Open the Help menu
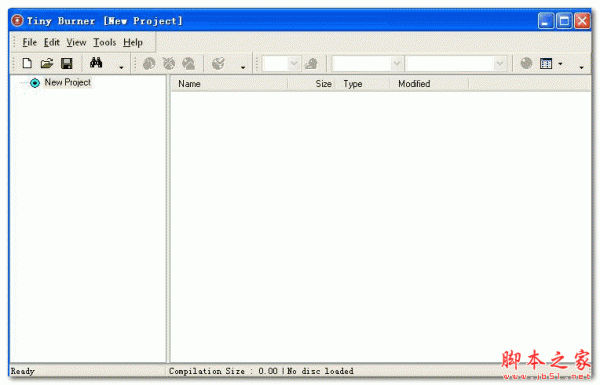 pos(133,42)
